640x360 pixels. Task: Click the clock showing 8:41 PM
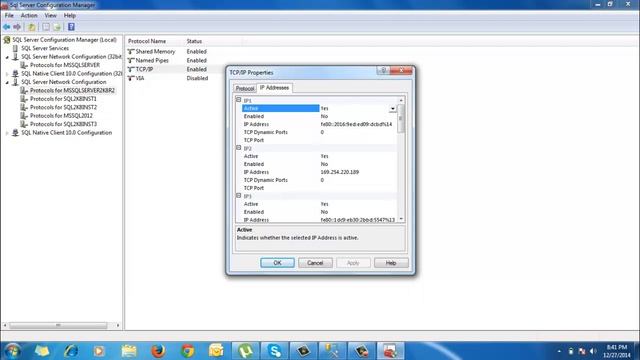pyautogui.click(x=617, y=347)
